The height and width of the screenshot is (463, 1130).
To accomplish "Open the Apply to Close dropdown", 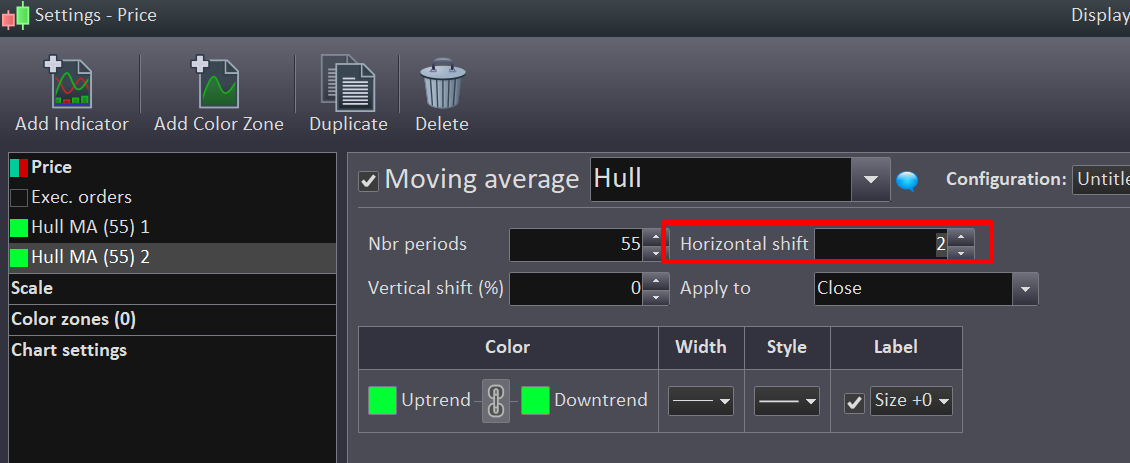I will click(1025, 289).
